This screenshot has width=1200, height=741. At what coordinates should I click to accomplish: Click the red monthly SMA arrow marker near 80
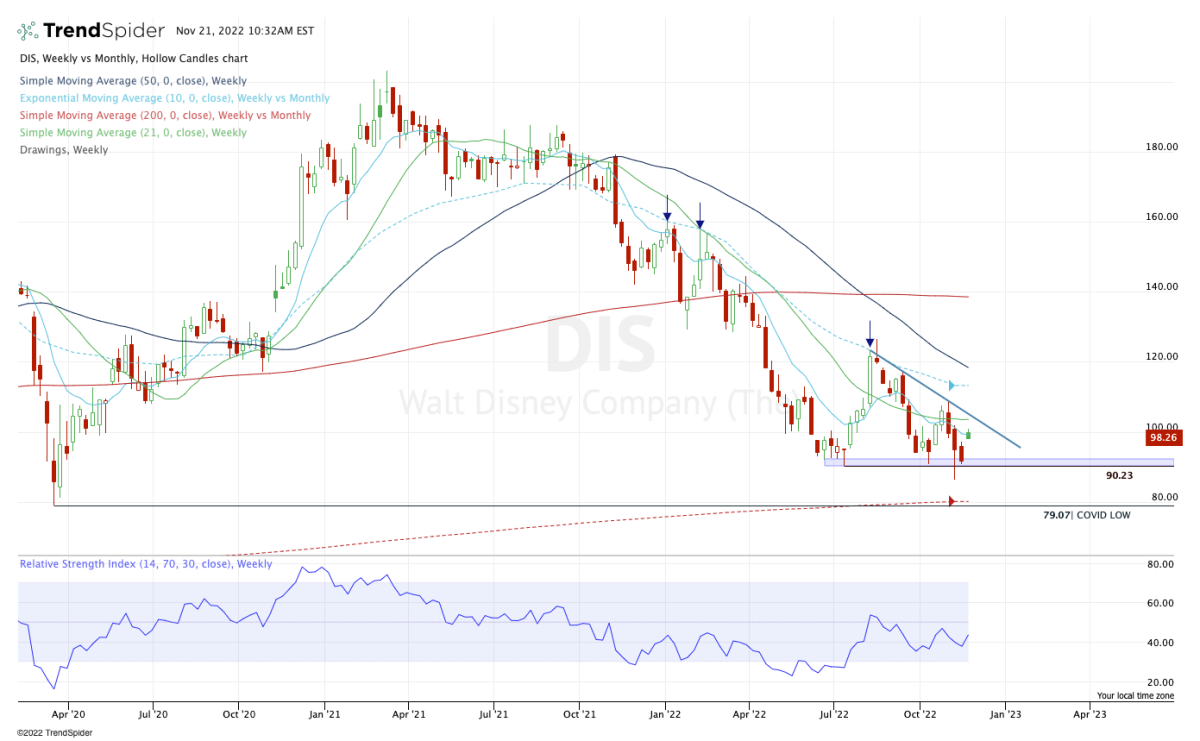953,501
